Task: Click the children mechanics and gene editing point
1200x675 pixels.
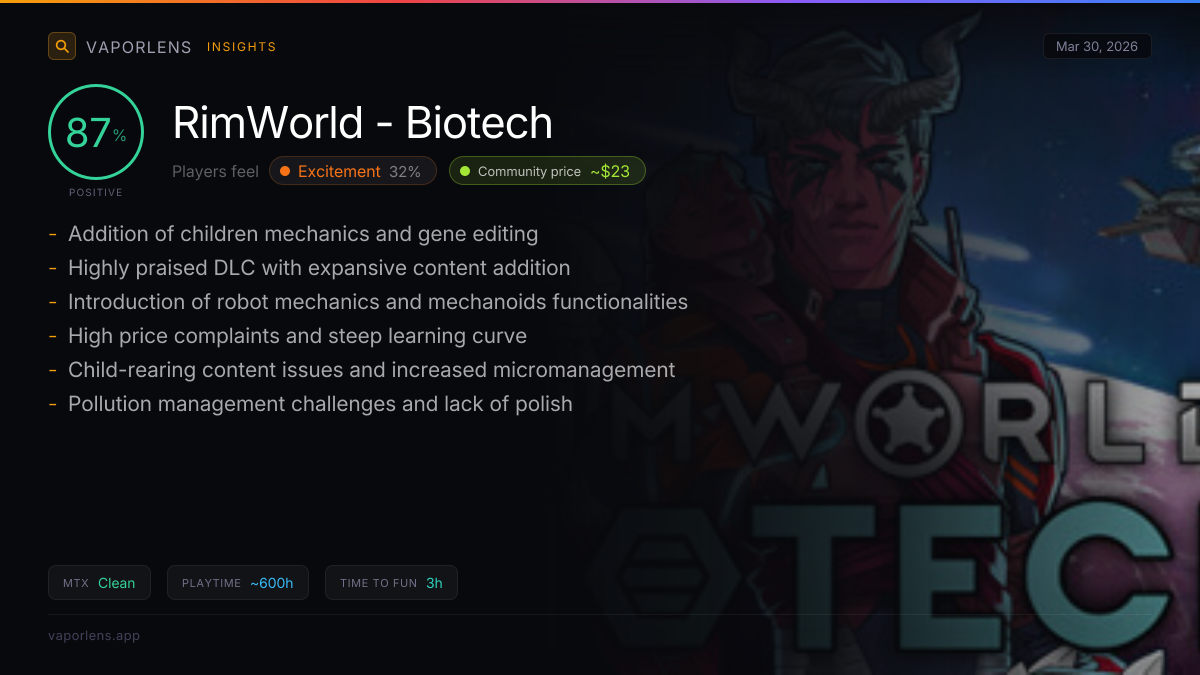Action: (303, 234)
